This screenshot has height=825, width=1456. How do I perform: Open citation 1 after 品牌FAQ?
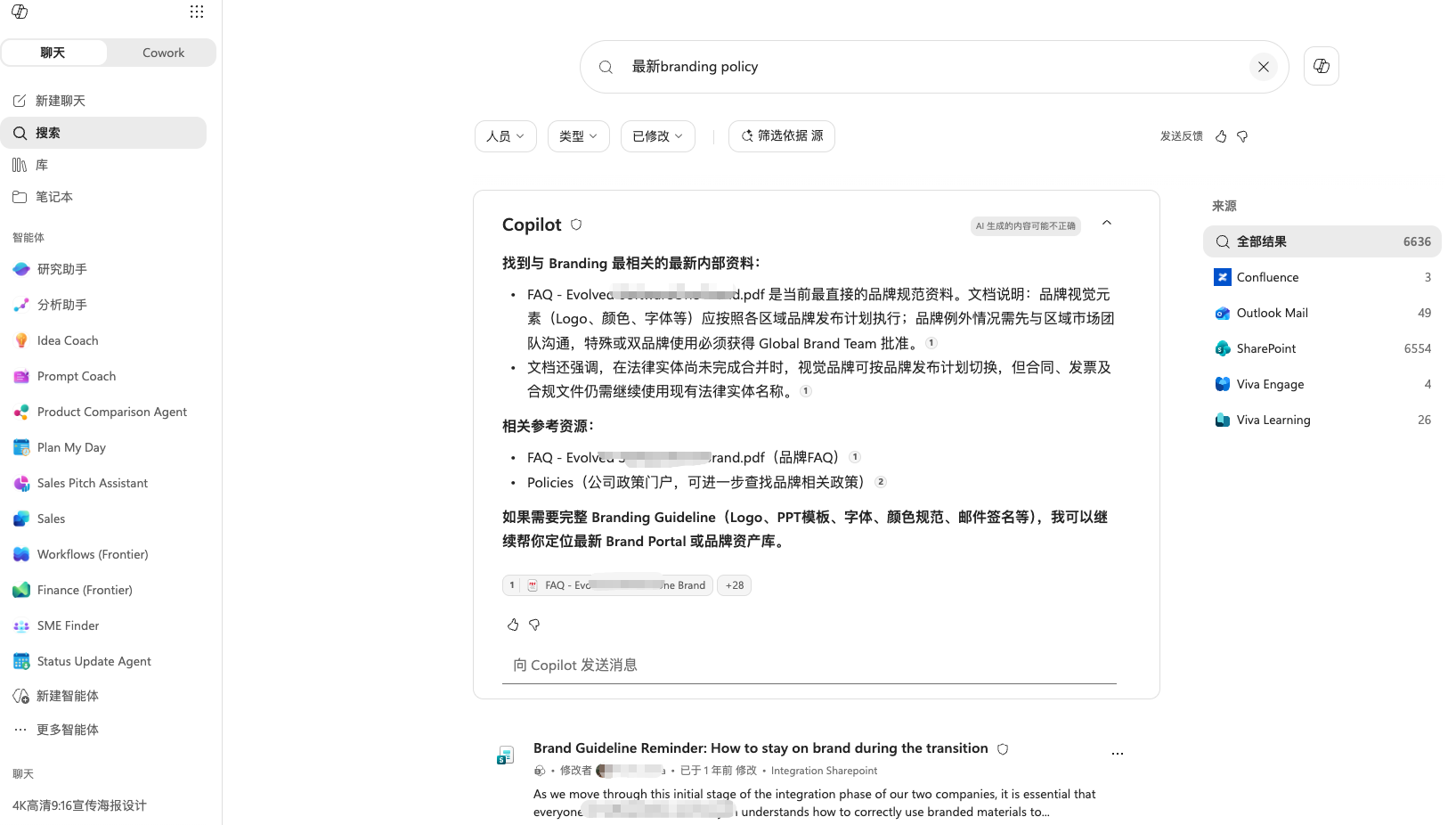click(x=855, y=457)
